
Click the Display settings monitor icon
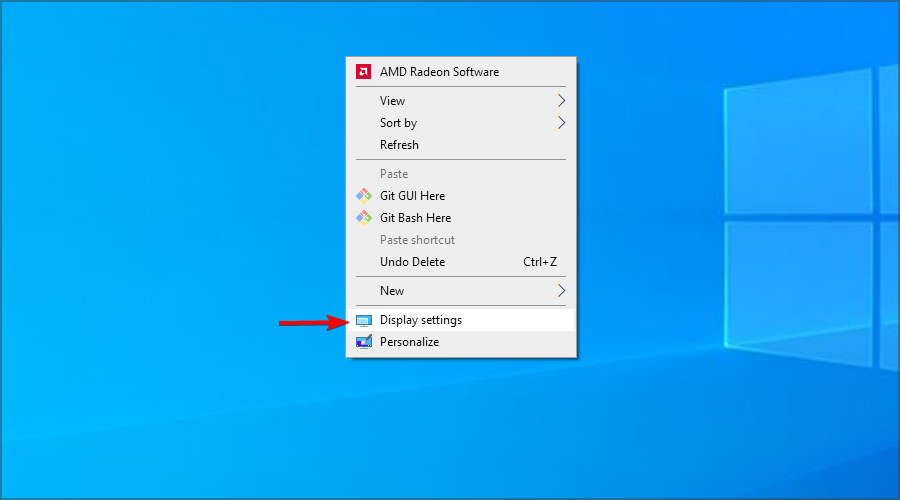tap(364, 320)
